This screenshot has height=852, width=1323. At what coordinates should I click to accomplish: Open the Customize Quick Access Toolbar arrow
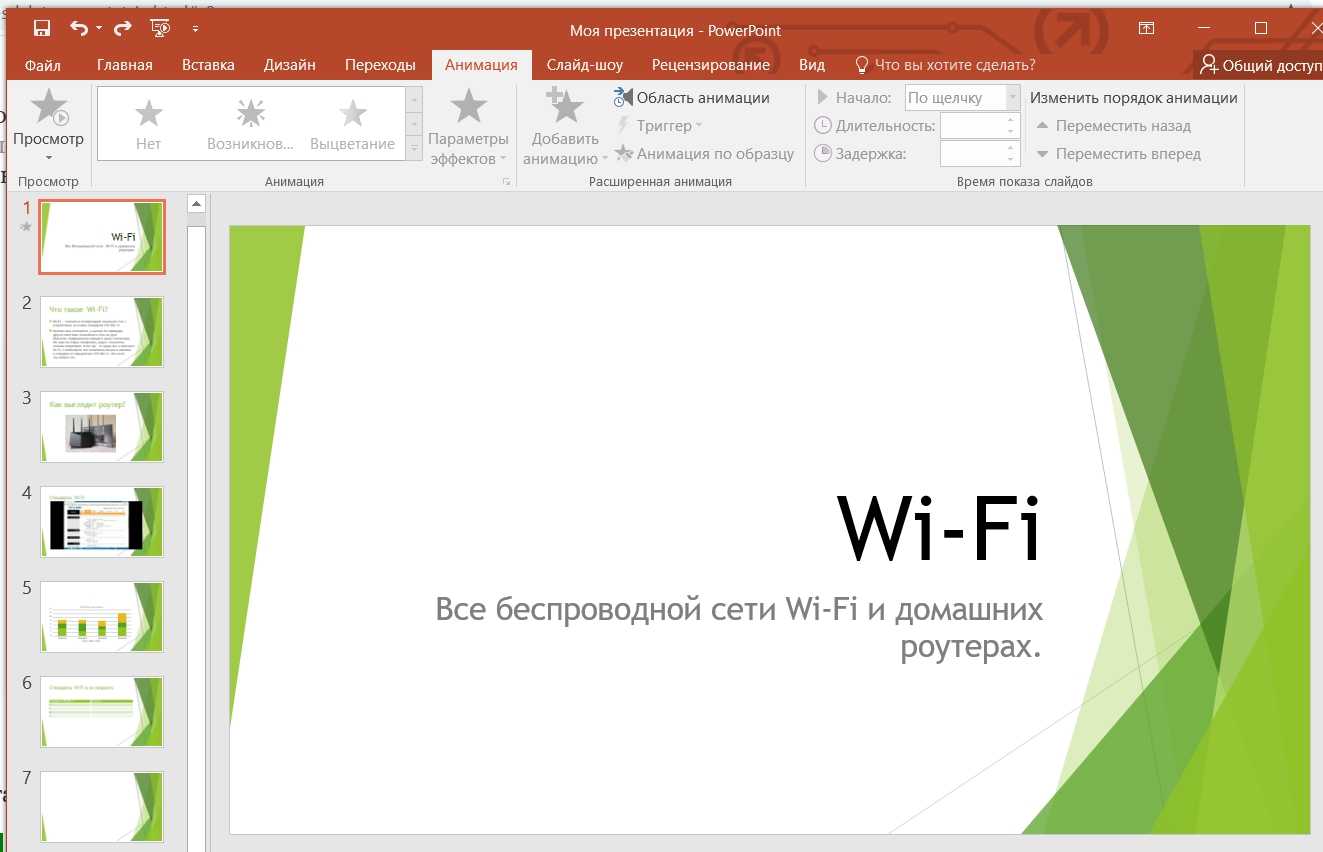tap(195, 29)
